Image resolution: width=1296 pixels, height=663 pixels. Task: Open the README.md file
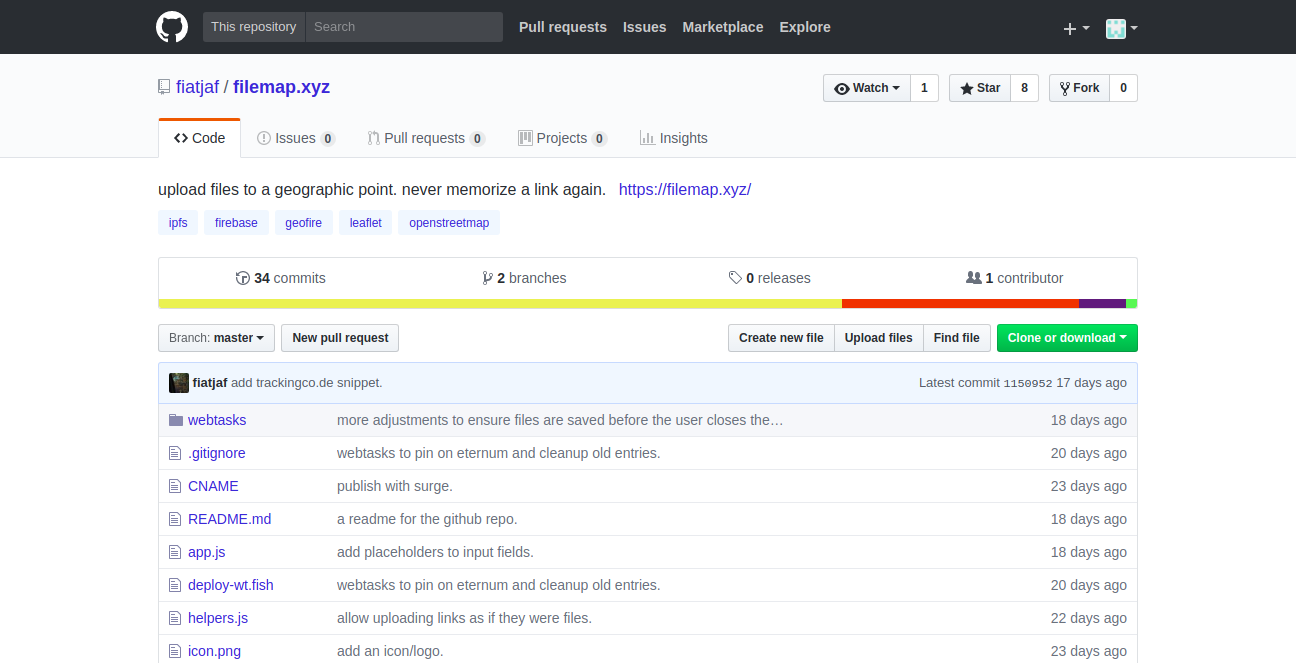coord(230,519)
